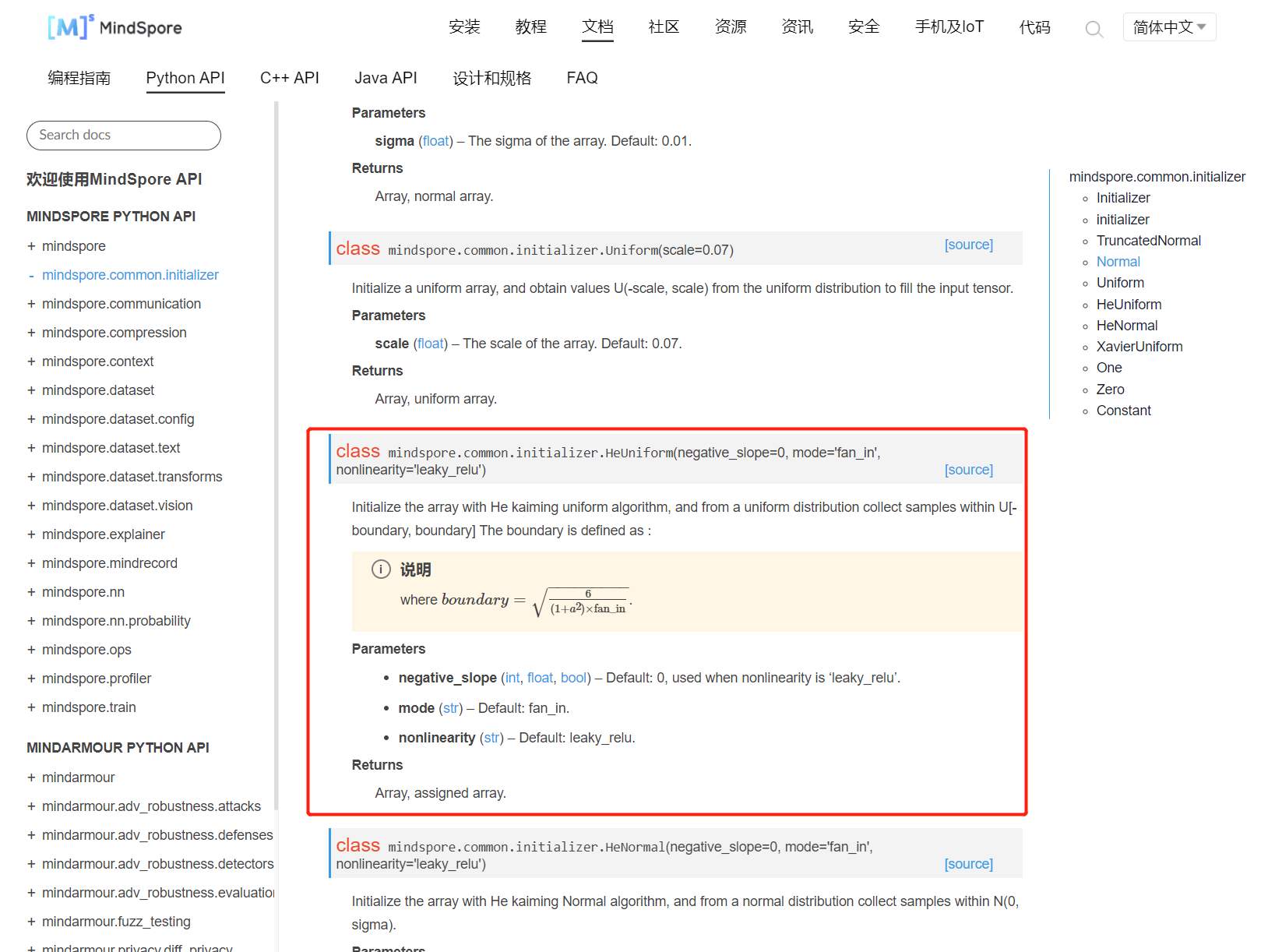1275x952 pixels.
Task: Open the search magnifier icon in header
Action: point(1094,29)
